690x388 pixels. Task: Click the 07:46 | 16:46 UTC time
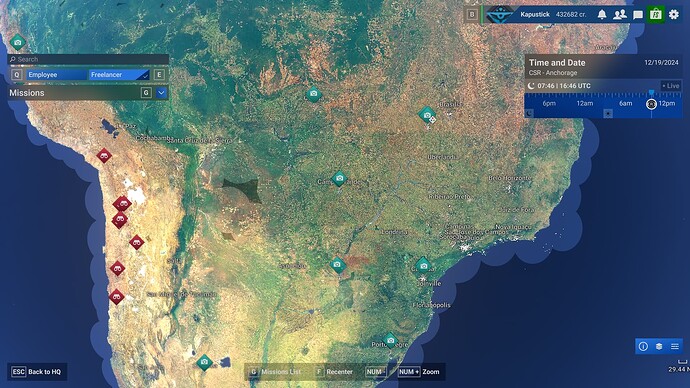564,86
